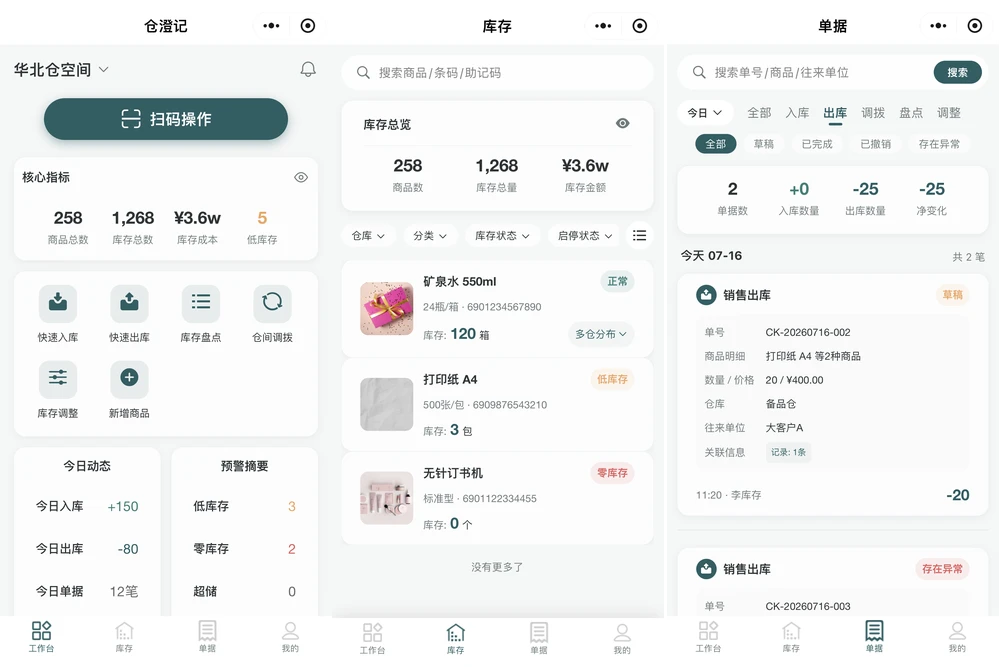Focus the 搜索商品/条码/助记码 input
This screenshot has width=1000, height=667.
[x=497, y=73]
